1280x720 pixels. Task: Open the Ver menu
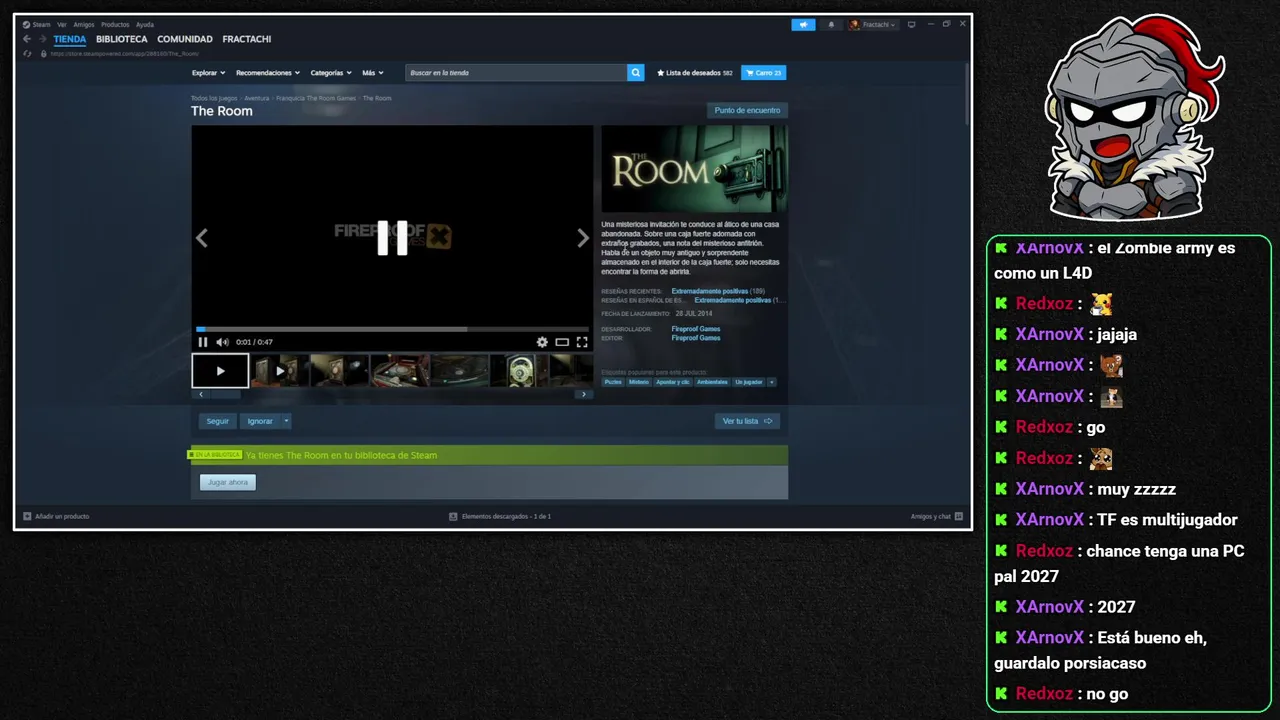click(62, 24)
